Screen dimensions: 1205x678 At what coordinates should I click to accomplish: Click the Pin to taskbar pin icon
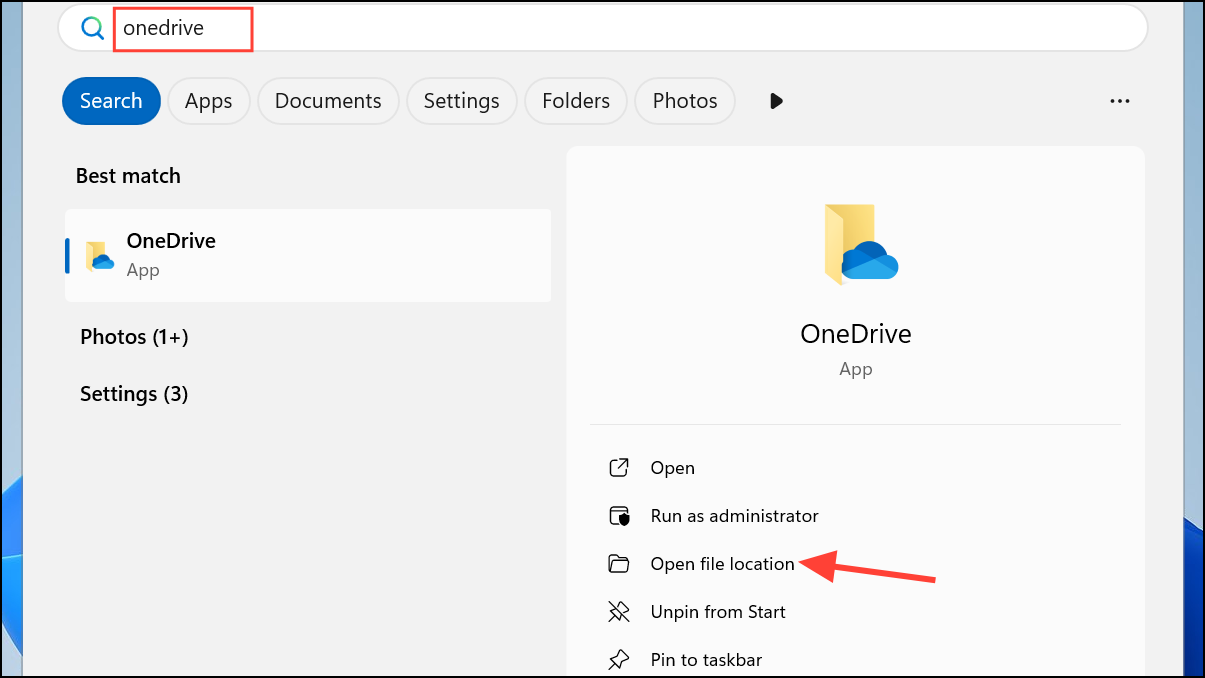click(x=621, y=659)
